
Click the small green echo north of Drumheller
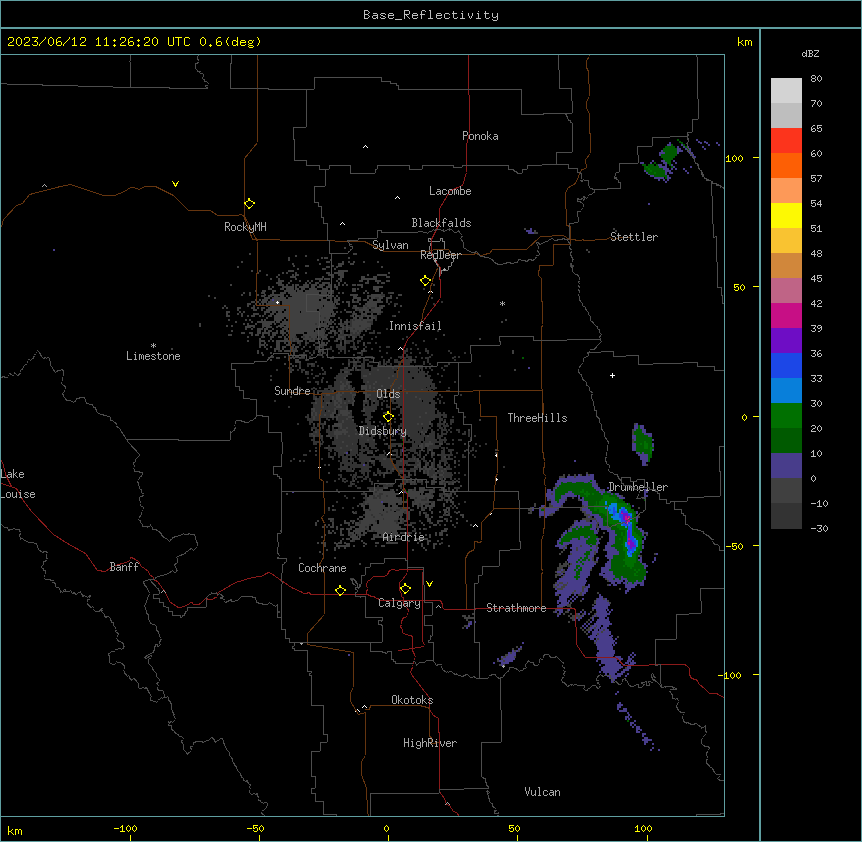click(x=642, y=442)
